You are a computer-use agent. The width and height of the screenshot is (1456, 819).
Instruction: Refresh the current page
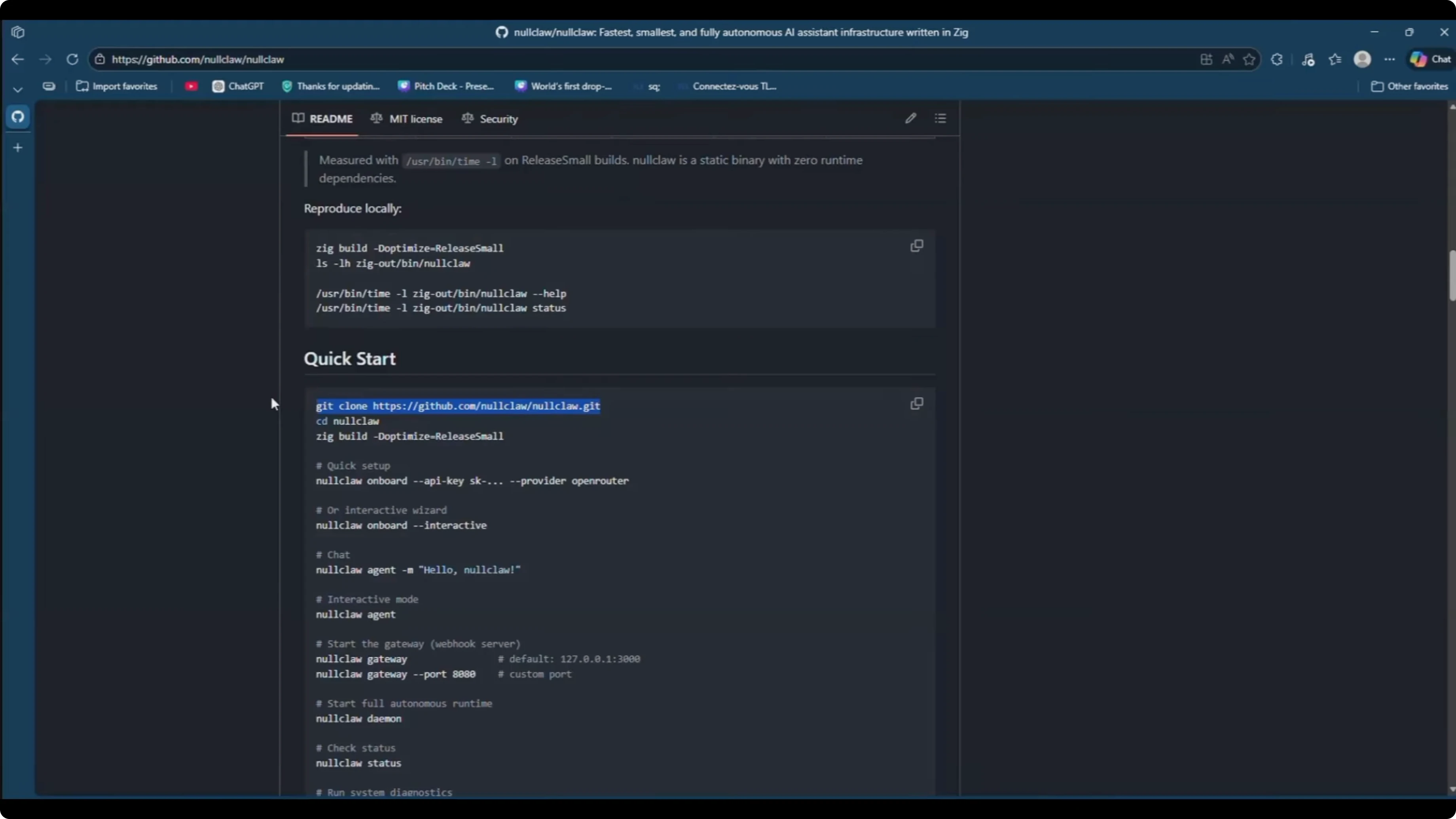pos(72,59)
